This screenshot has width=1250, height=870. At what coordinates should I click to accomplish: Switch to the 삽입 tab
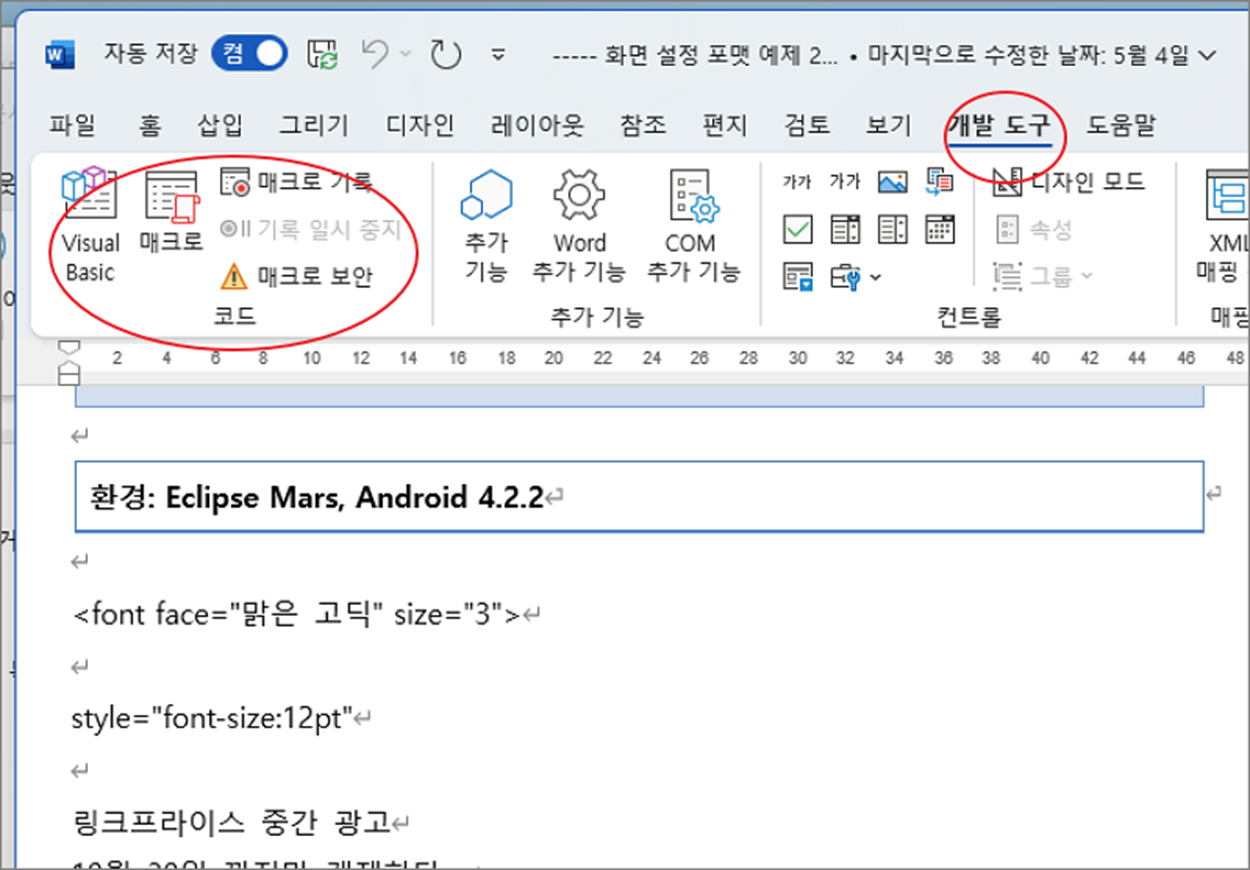220,126
